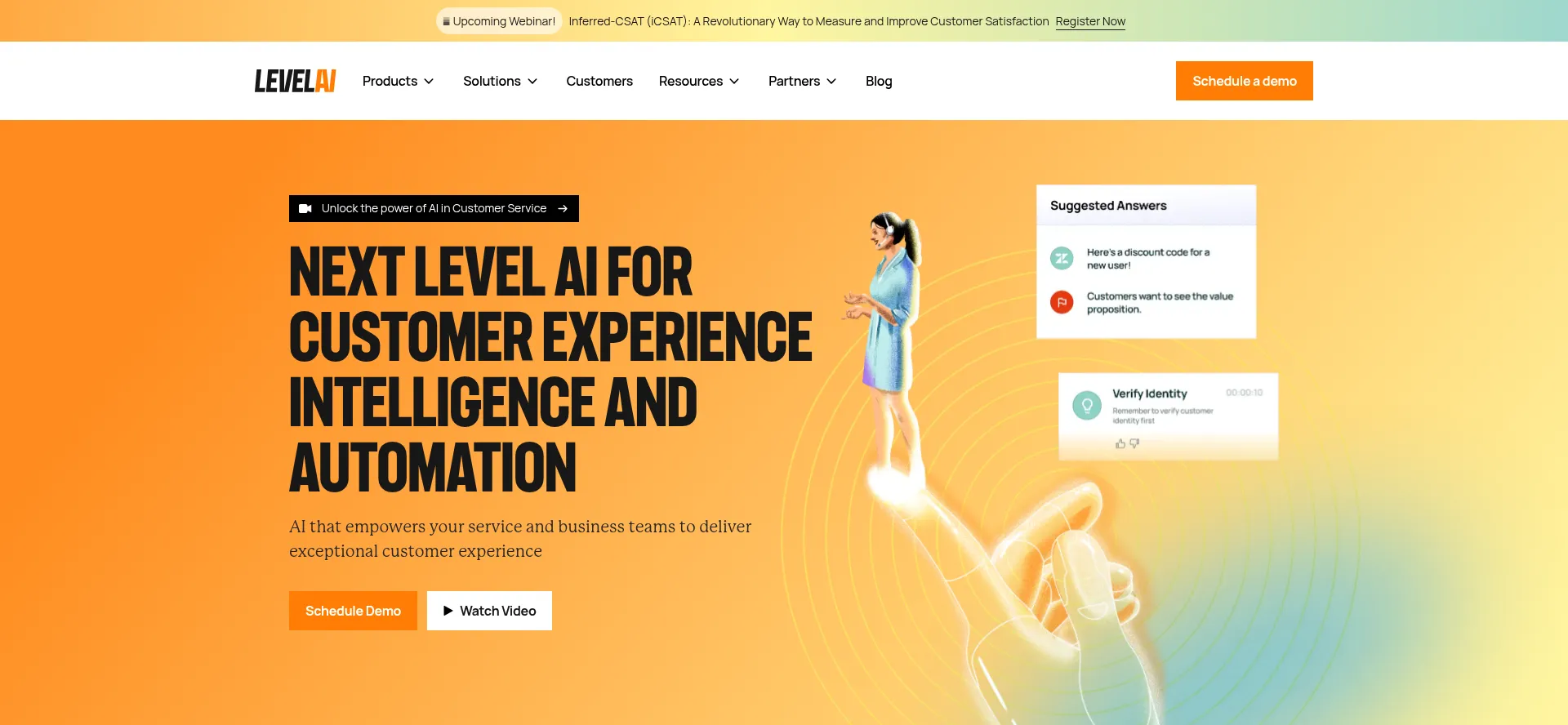Click the video camera icon in banner
1568x725 pixels.
pos(305,209)
